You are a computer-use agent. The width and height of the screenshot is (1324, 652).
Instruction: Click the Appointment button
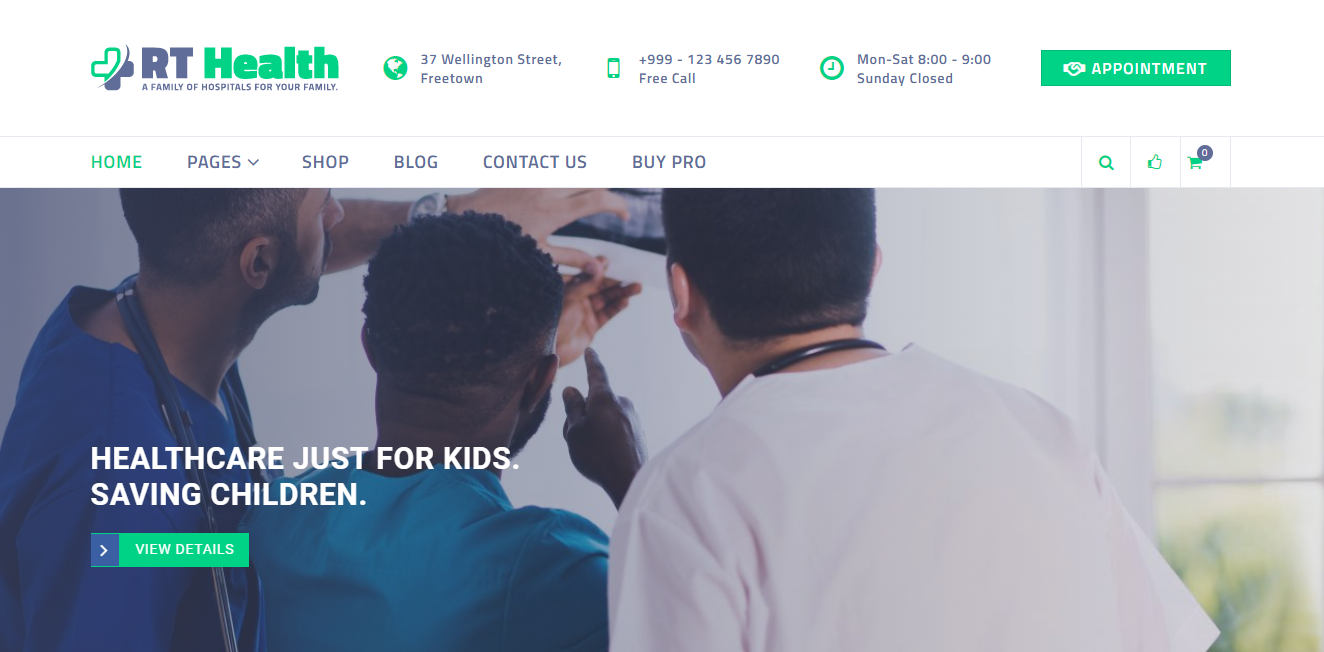[x=1136, y=68]
